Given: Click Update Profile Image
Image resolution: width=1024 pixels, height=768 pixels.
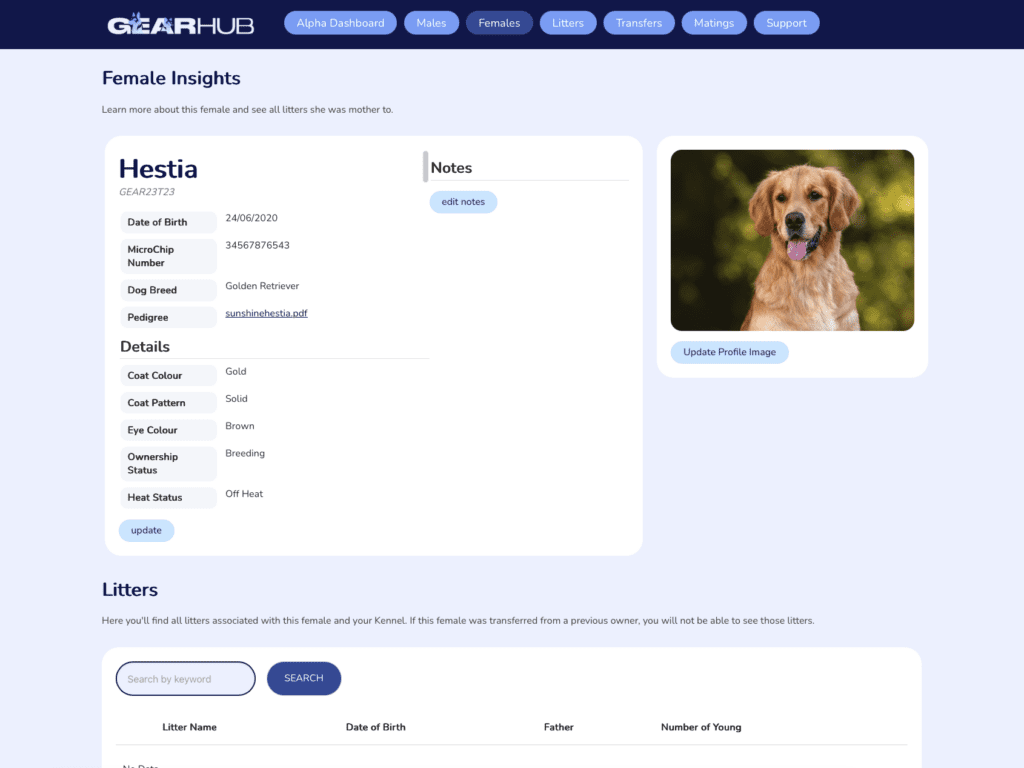Looking at the screenshot, I should pyautogui.click(x=729, y=352).
